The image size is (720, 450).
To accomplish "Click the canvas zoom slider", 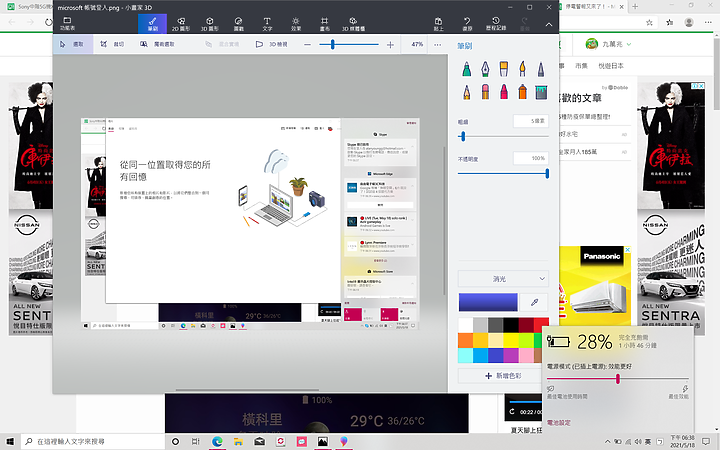I will click(x=349, y=45).
